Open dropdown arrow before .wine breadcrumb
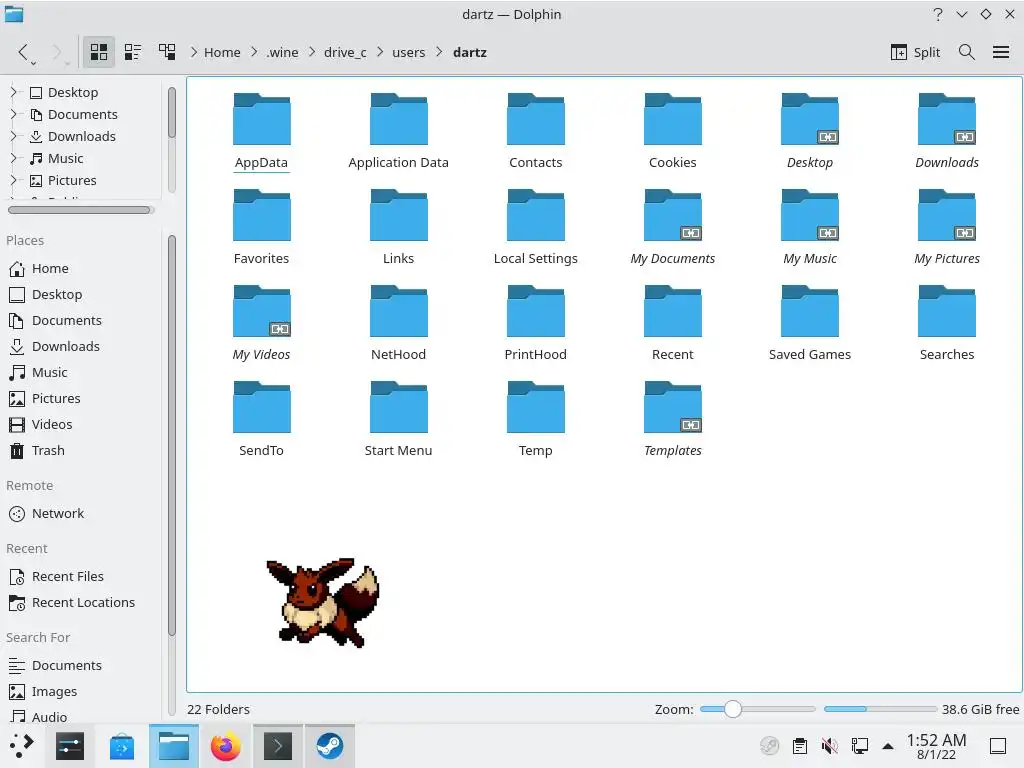Viewport: 1024px width, 768px height. [x=254, y=52]
